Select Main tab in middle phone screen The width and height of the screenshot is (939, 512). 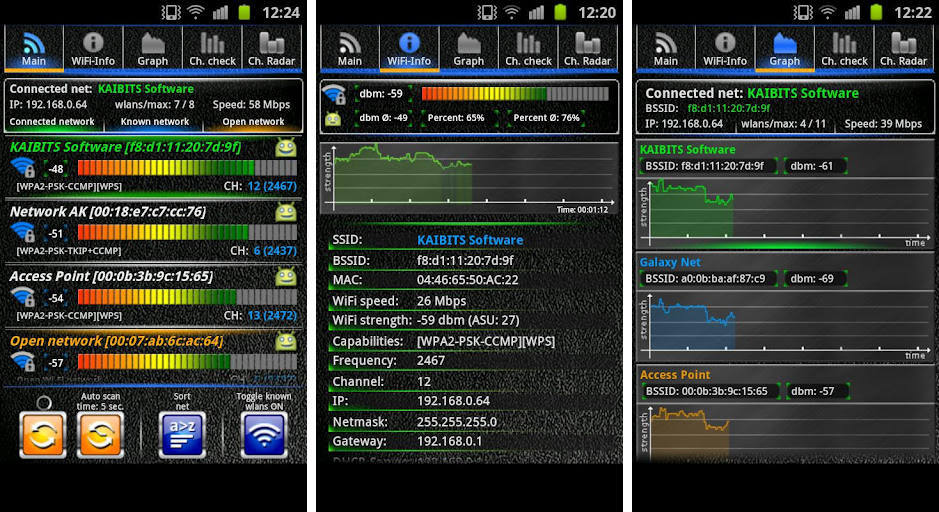pos(350,49)
